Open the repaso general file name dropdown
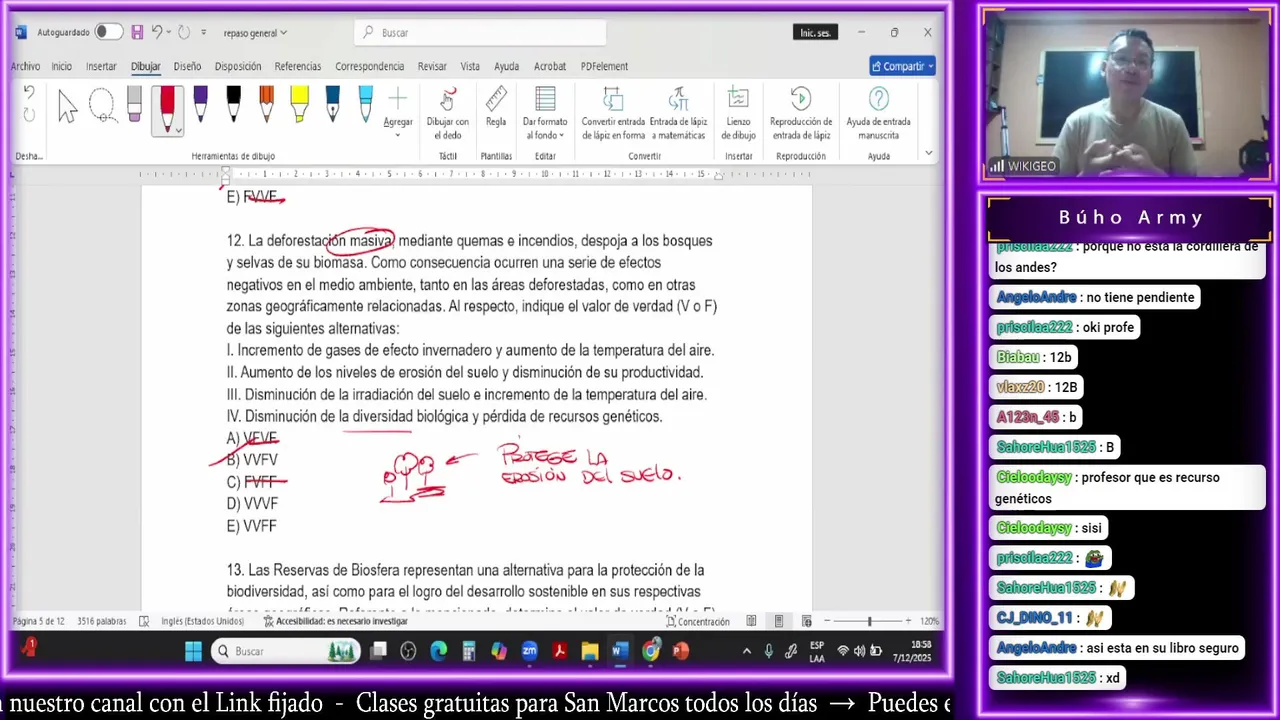This screenshot has height=720, width=1280. (255, 33)
